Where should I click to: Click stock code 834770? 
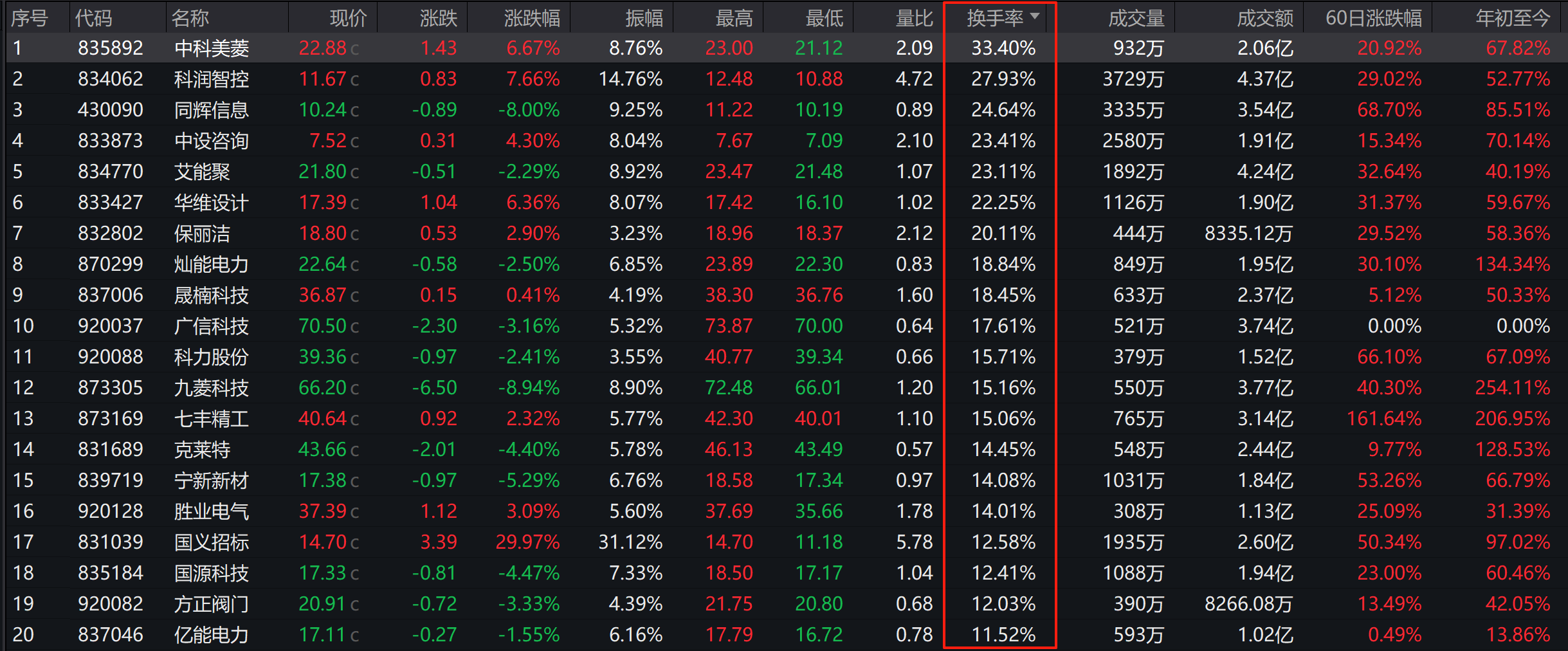click(x=111, y=172)
